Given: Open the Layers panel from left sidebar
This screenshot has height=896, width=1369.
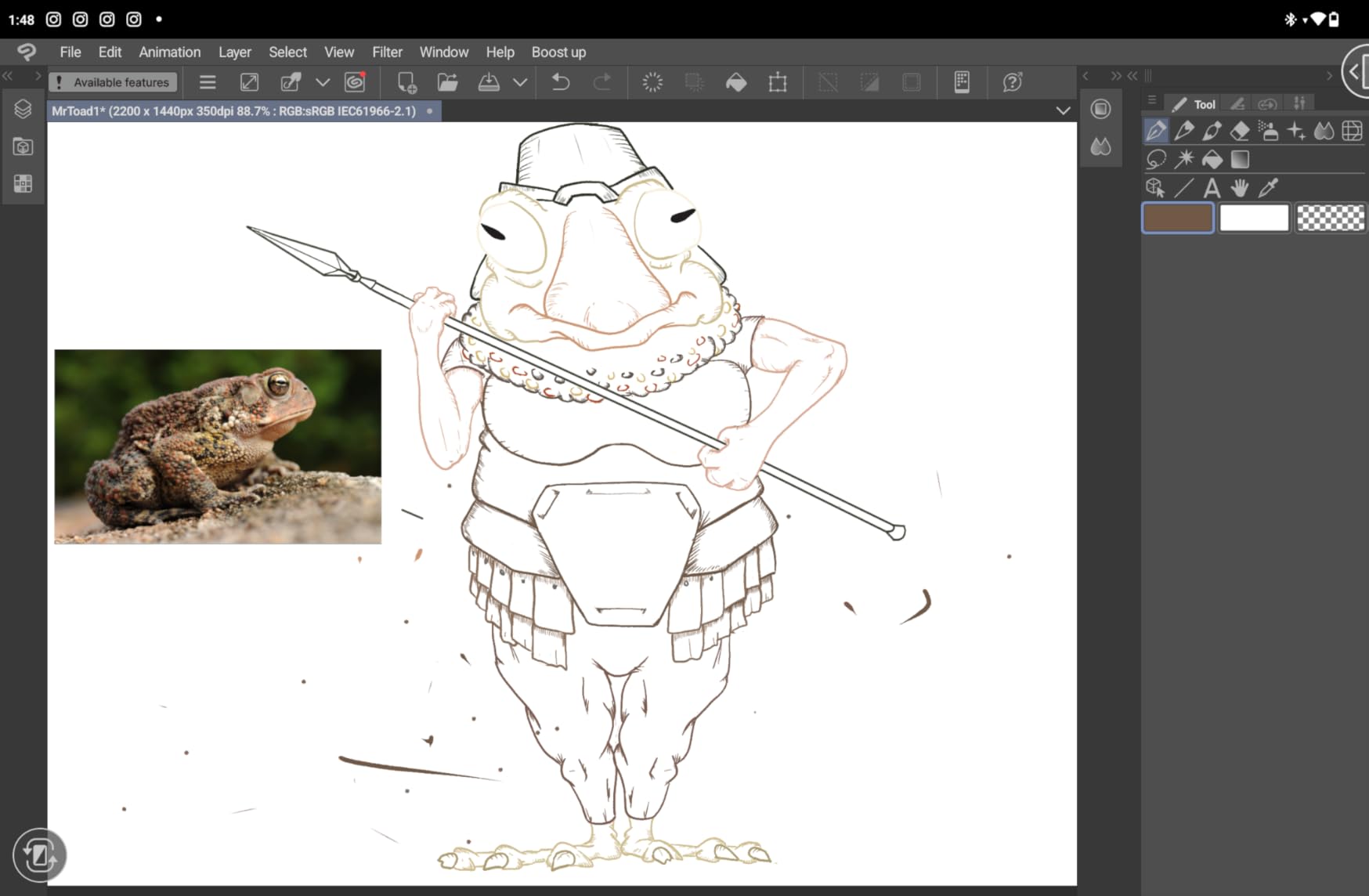Looking at the screenshot, I should [x=23, y=109].
